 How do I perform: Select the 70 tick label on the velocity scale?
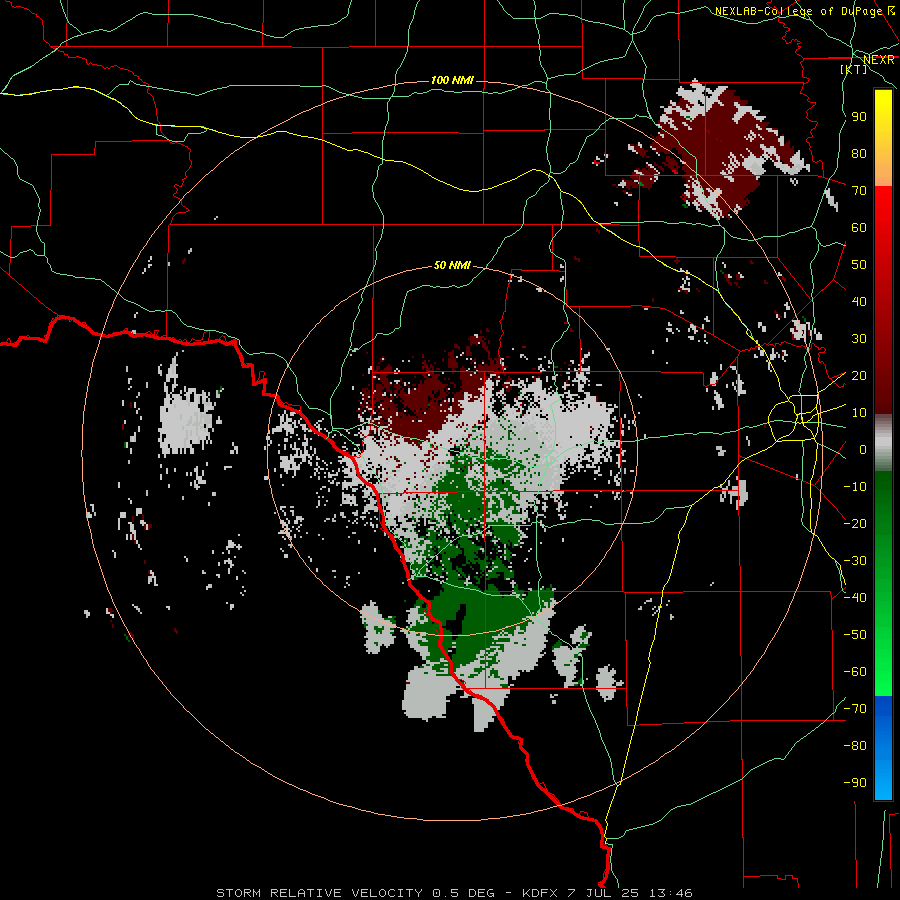coord(859,191)
